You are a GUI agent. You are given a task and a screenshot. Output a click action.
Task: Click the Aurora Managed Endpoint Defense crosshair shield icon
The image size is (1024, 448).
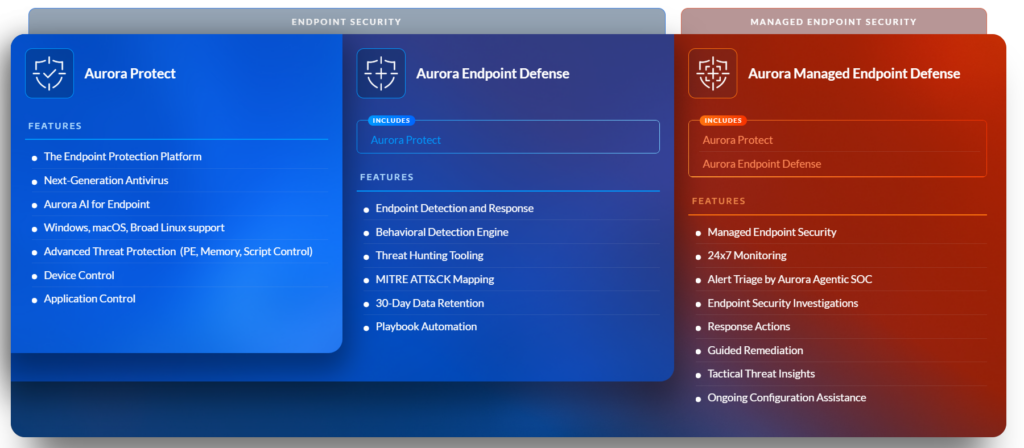712,73
